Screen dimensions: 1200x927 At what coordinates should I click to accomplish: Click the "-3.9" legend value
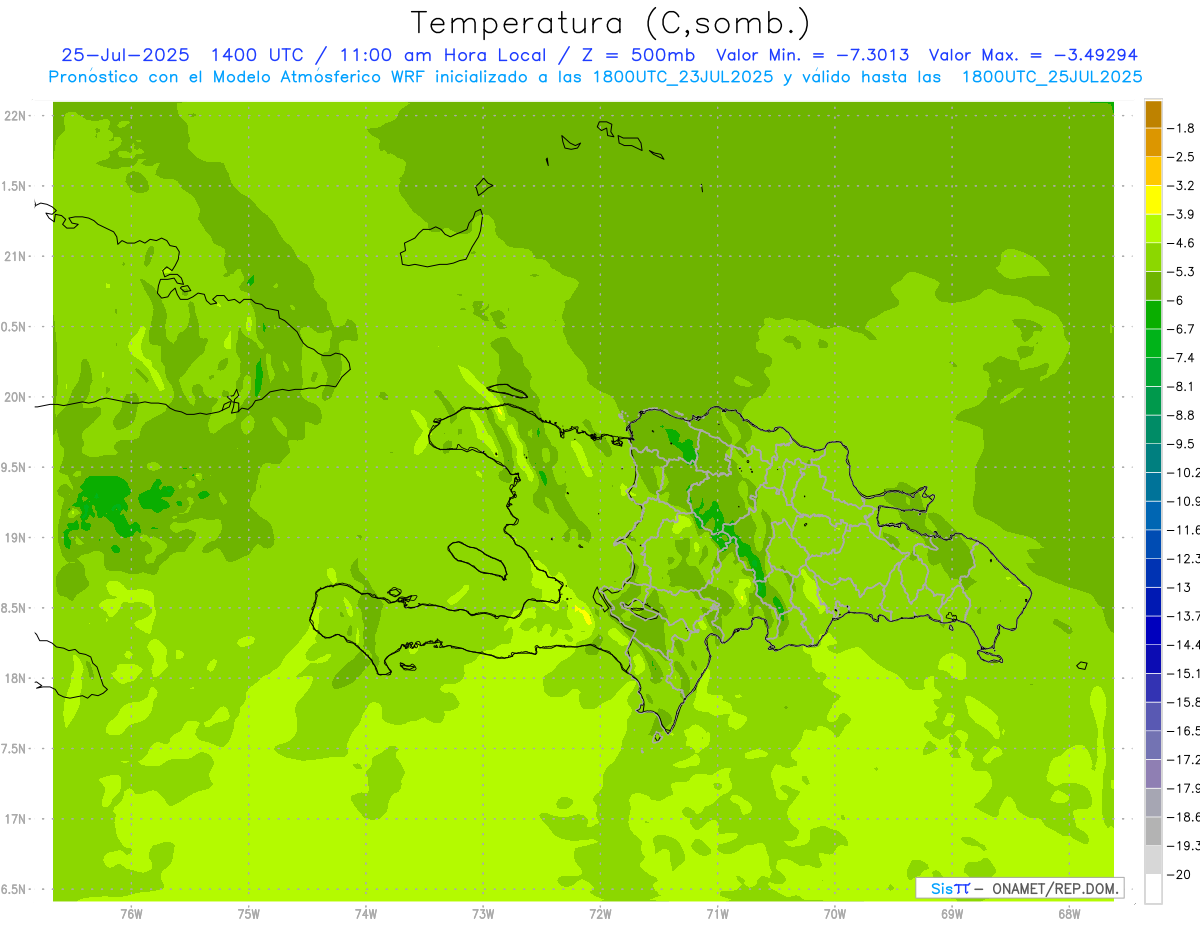click(1181, 214)
